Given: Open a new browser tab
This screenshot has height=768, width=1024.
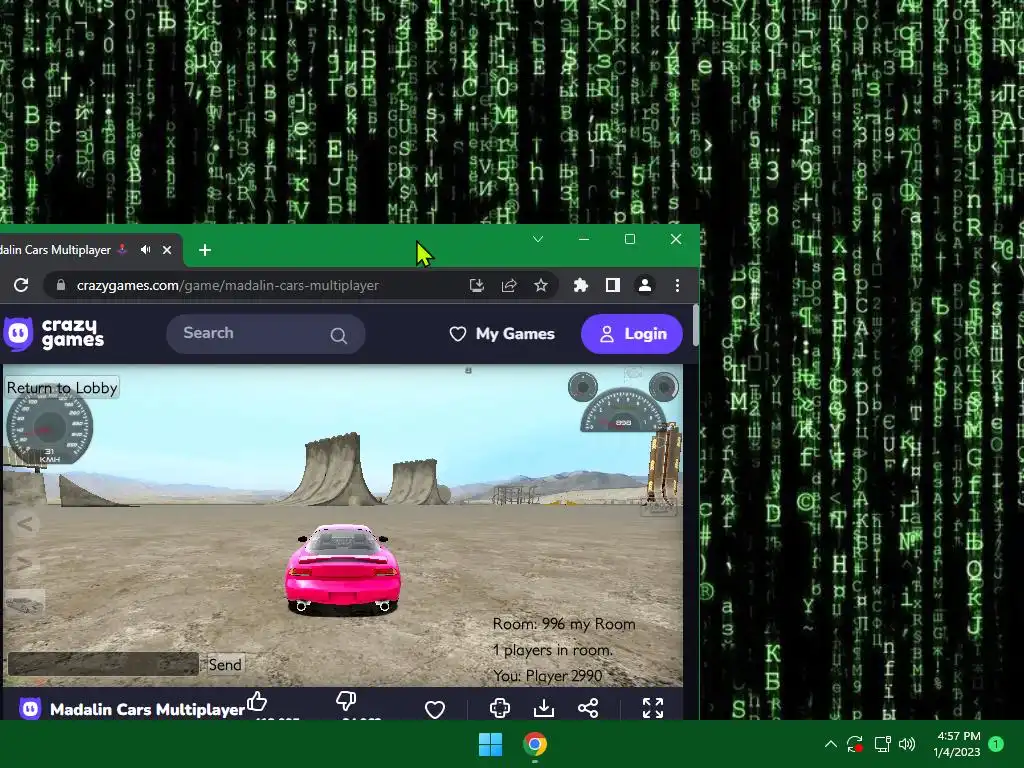Looking at the screenshot, I should click(x=205, y=249).
